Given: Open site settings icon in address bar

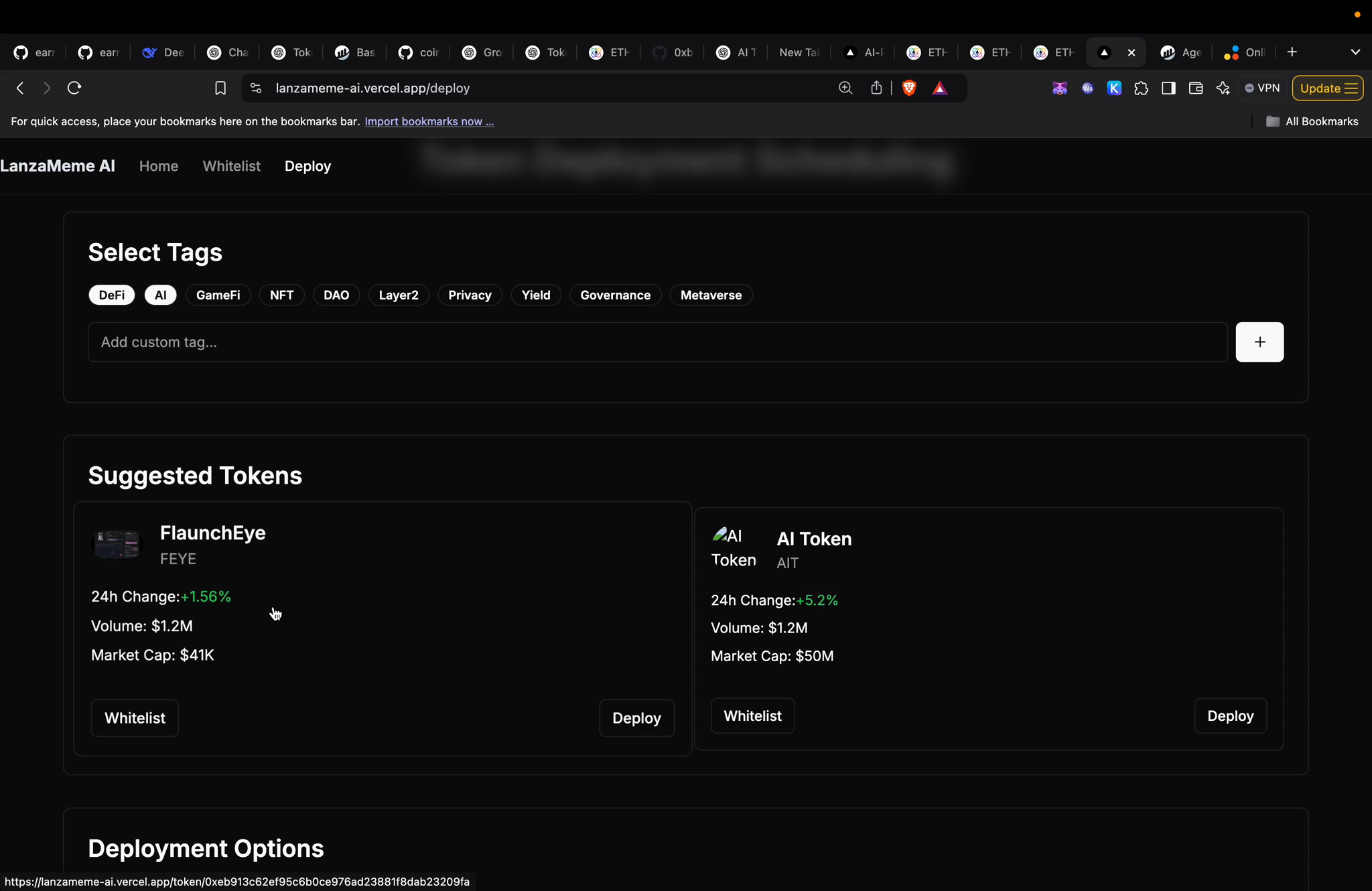Looking at the screenshot, I should (x=256, y=88).
